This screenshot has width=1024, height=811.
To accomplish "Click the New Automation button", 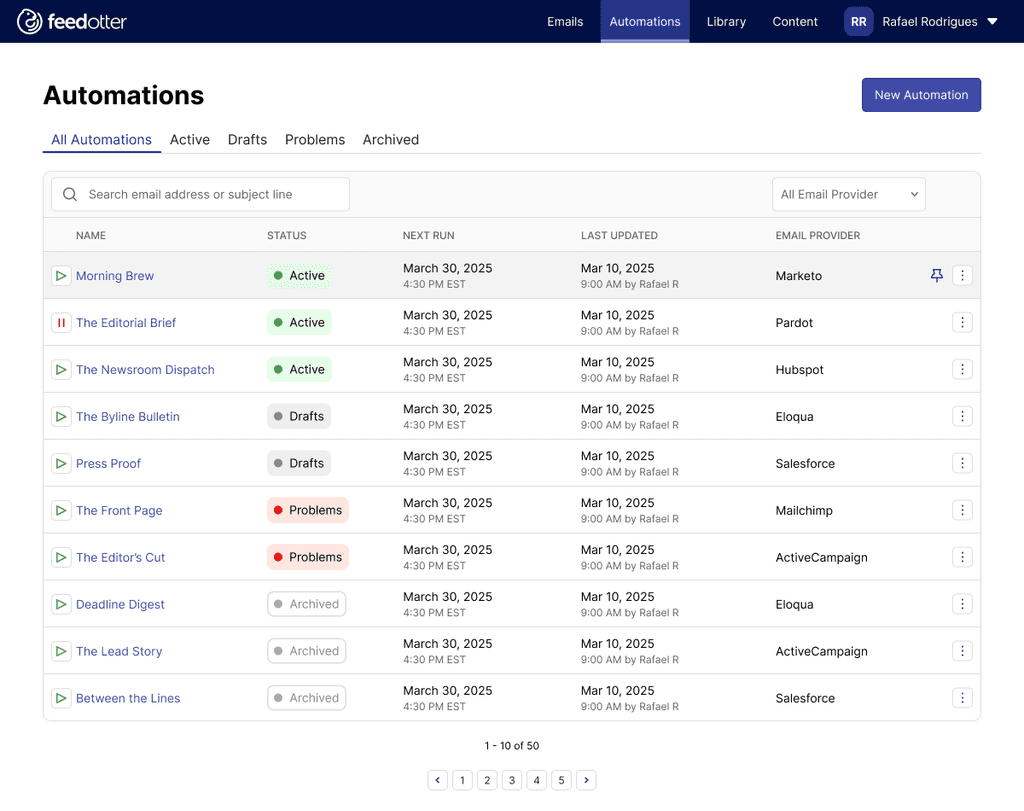I will point(921,95).
